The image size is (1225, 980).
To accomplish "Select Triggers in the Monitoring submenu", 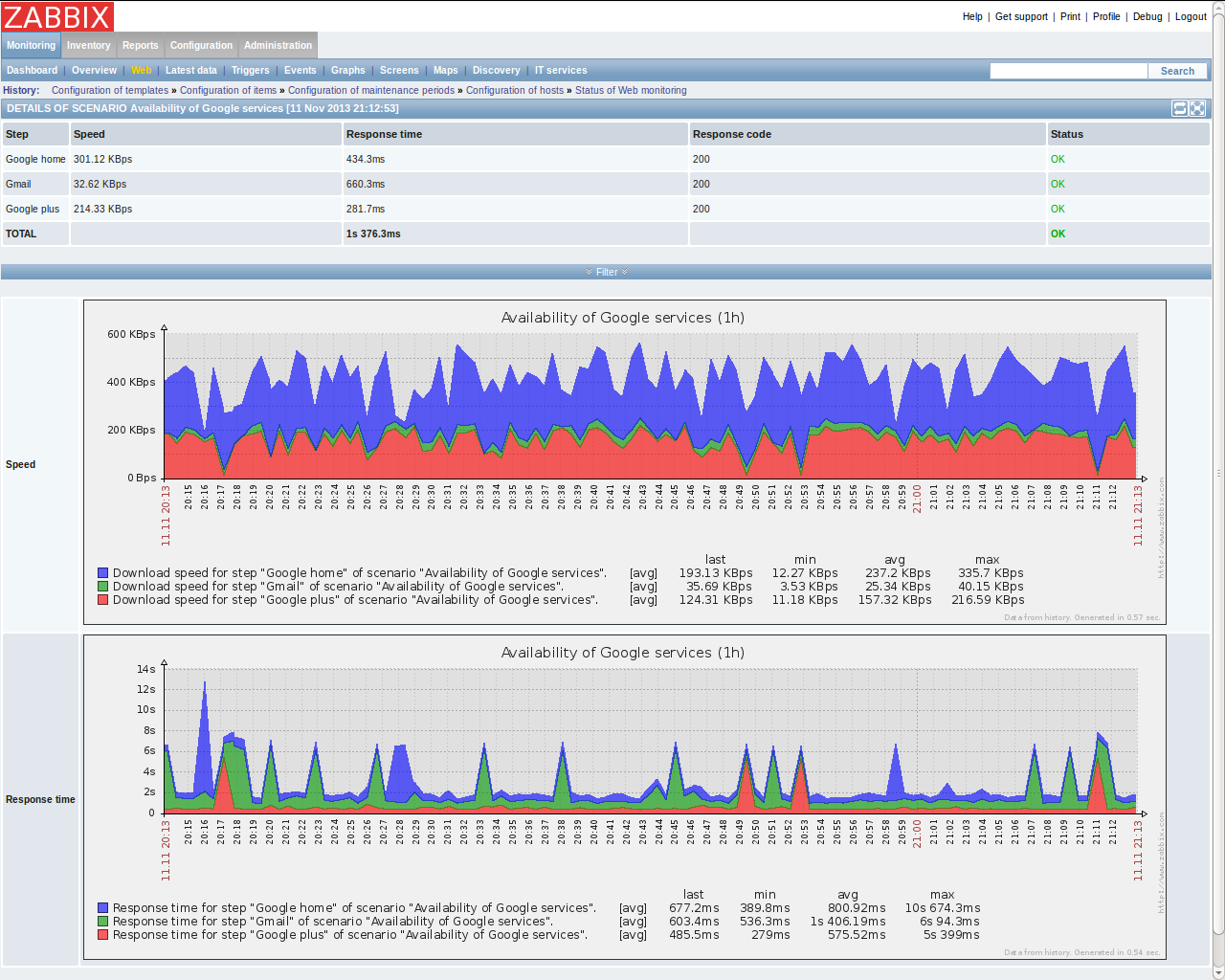I will pyautogui.click(x=250, y=71).
